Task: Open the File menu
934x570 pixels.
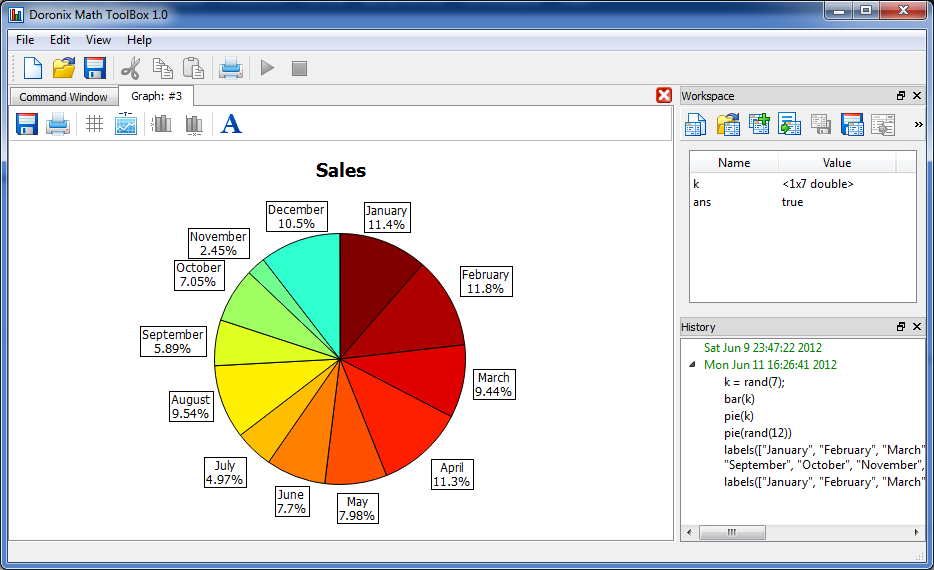Action: 25,40
